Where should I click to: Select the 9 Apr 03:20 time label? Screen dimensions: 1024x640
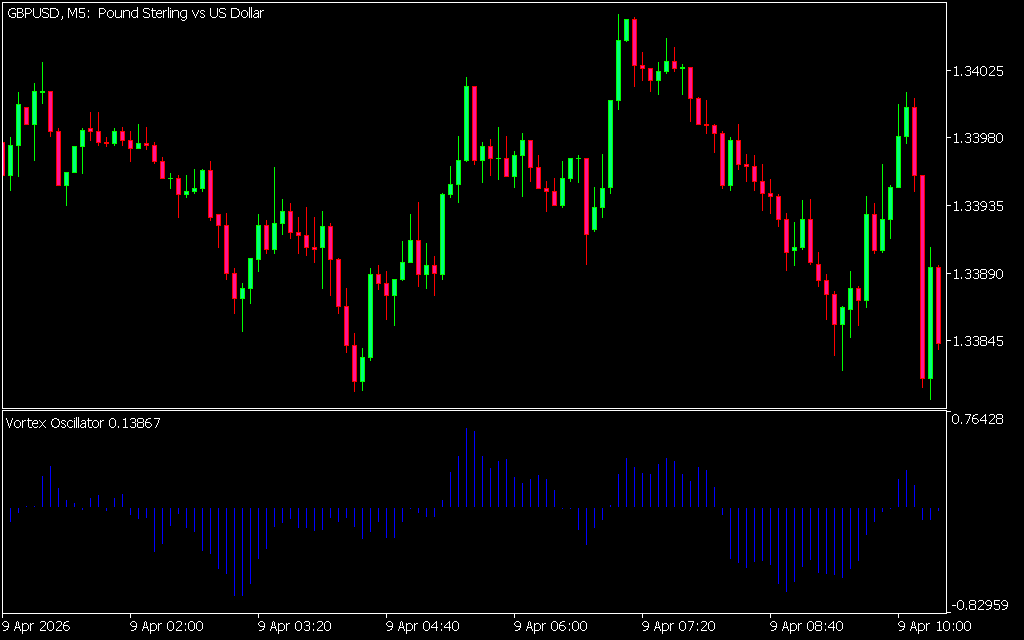pyautogui.click(x=295, y=627)
